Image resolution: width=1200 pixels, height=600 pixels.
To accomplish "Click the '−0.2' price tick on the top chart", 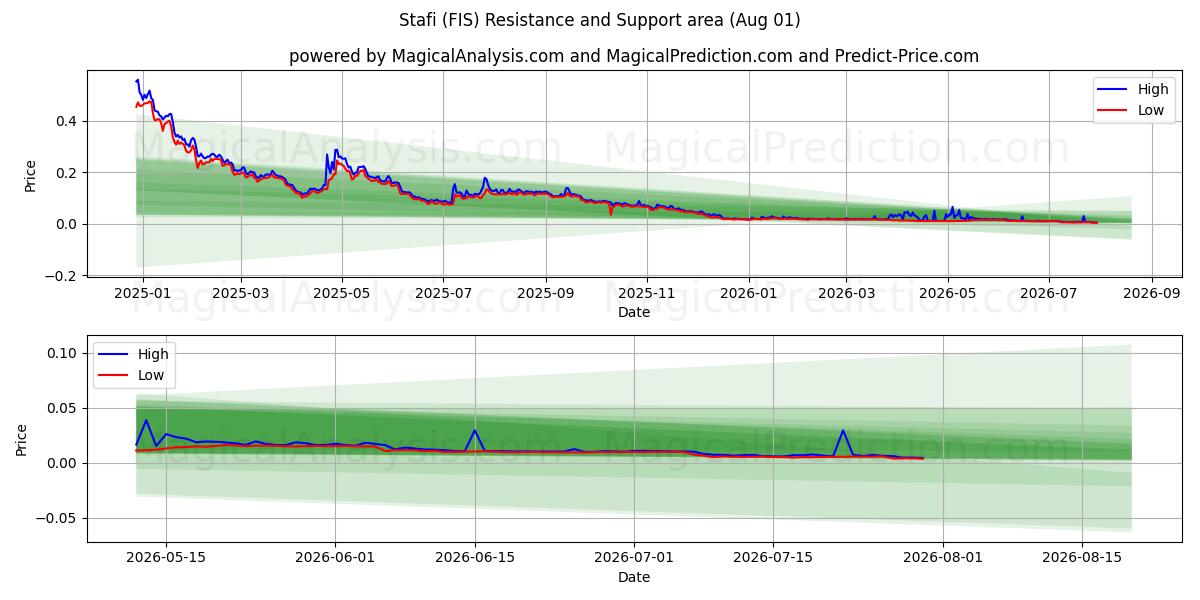I will coord(60,276).
